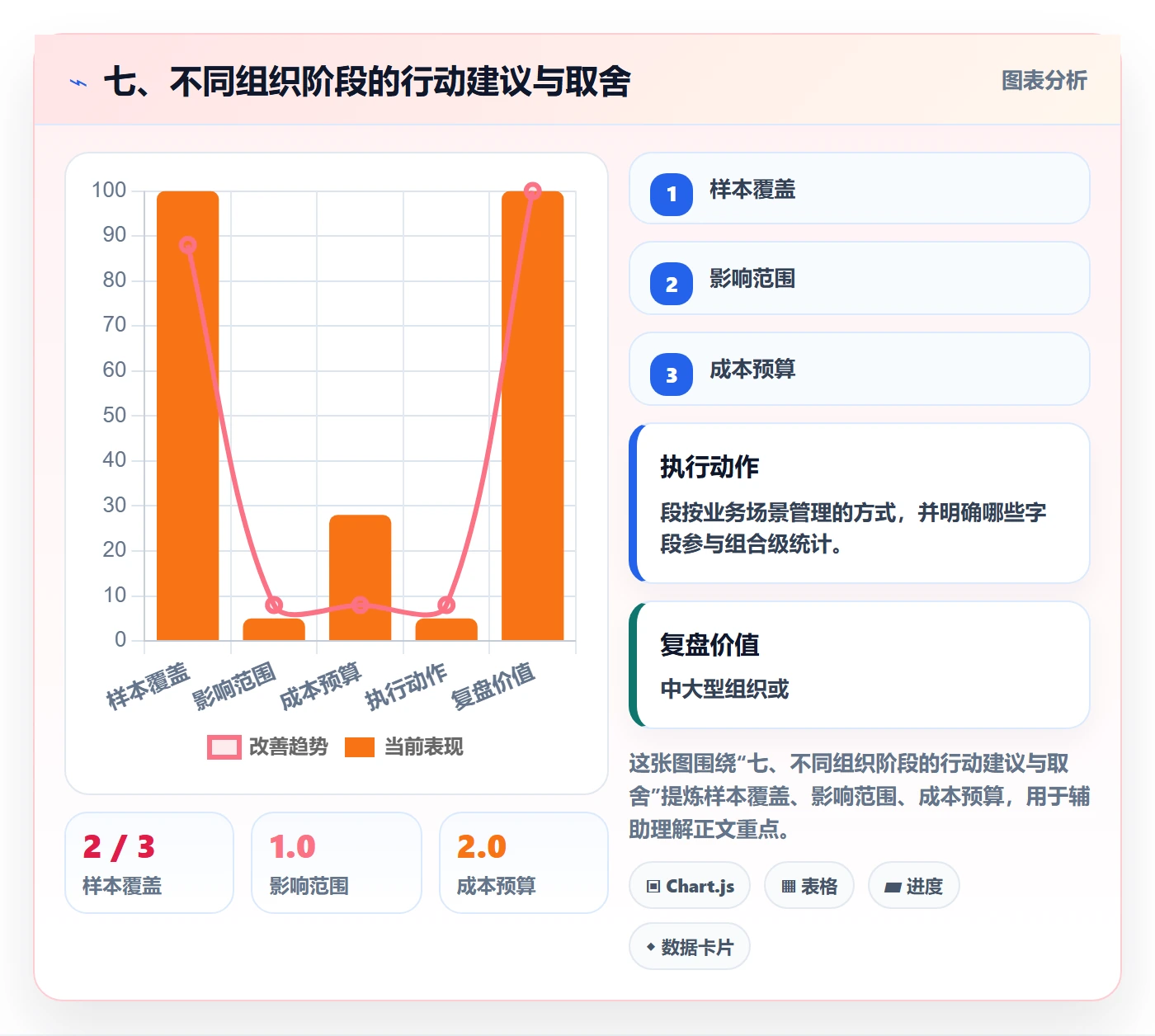Click the 成本预算 x-axis label
The image size is (1155, 1036).
coord(321,686)
